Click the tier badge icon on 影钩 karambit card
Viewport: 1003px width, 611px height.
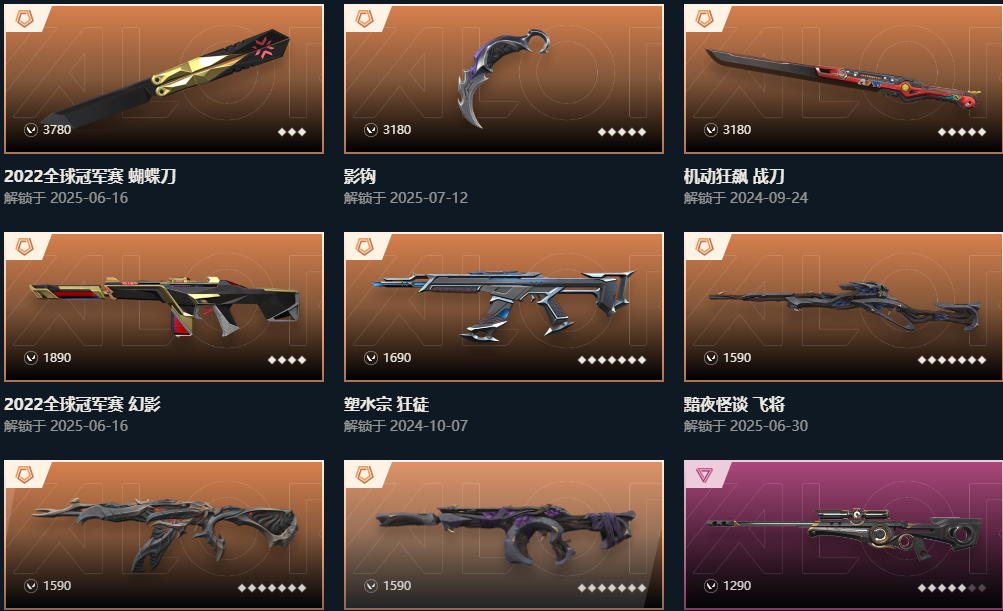point(365,19)
